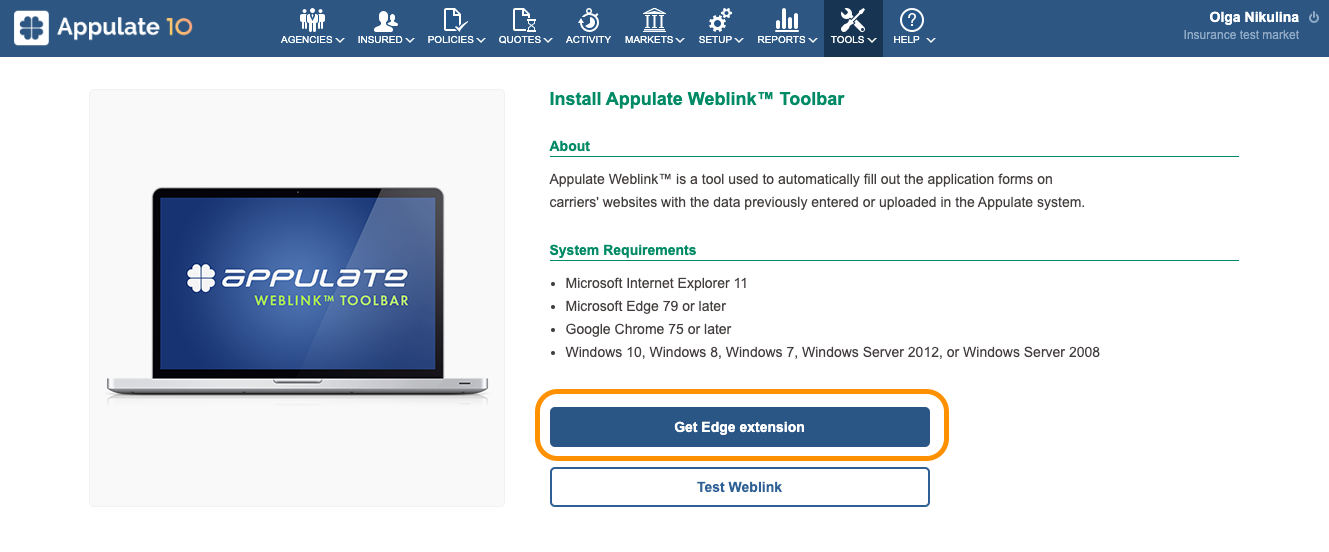Click the Help question mark icon
1329x552 pixels.
click(912, 19)
